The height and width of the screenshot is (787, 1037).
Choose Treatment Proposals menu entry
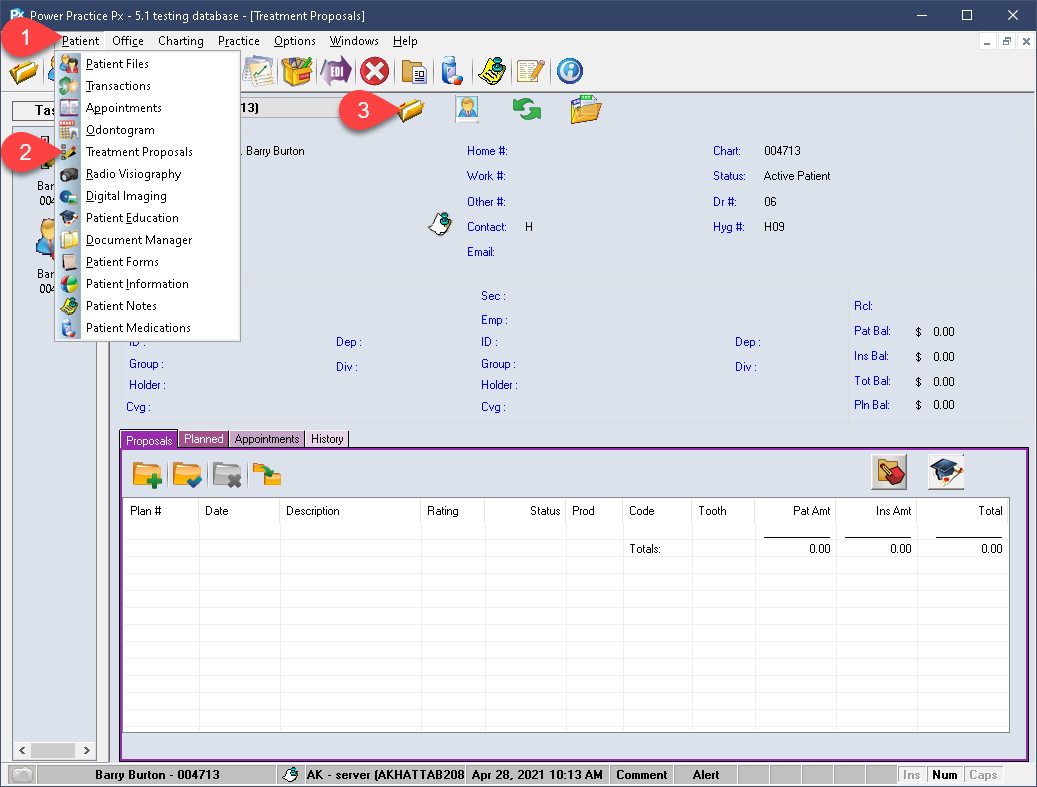tap(147, 152)
